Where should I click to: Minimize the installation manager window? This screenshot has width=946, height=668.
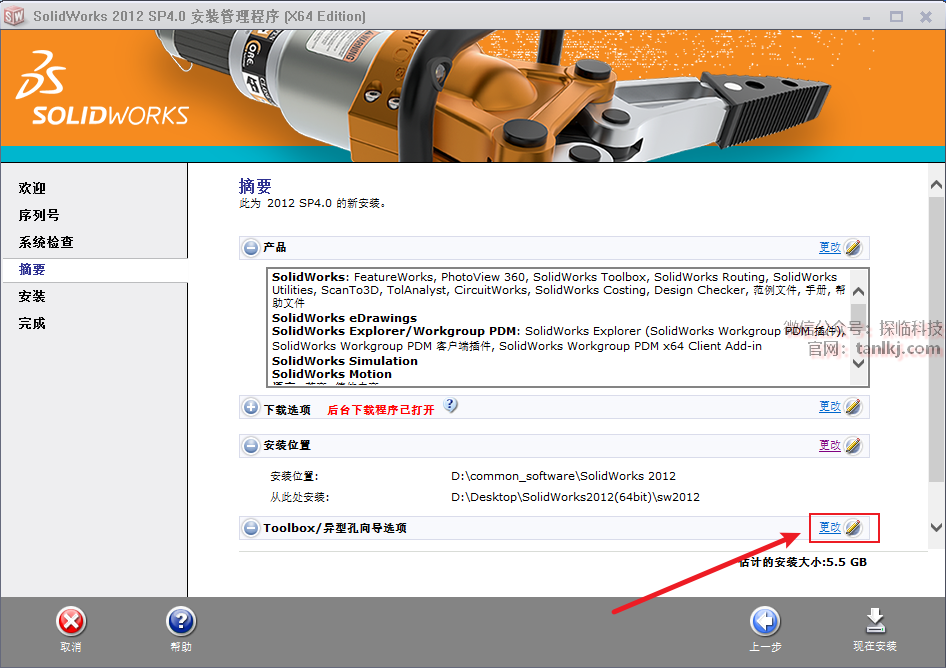(866, 17)
